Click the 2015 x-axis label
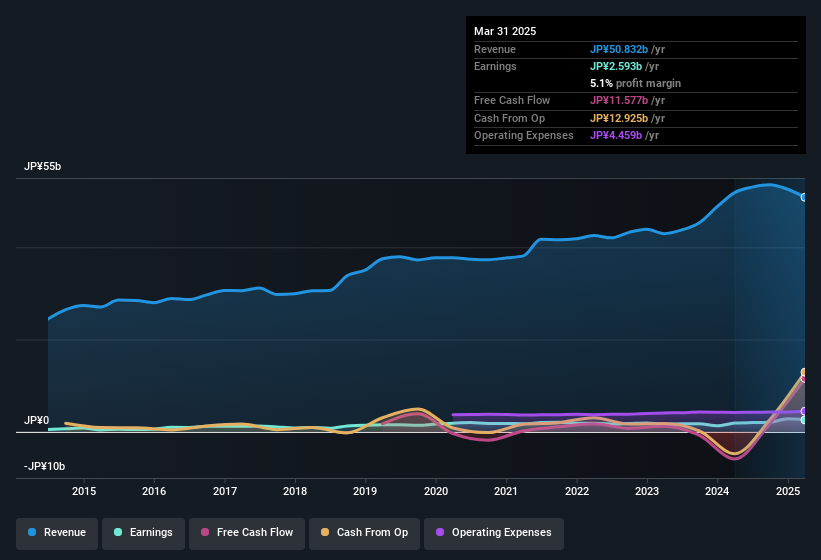The width and height of the screenshot is (821, 560). point(84,491)
